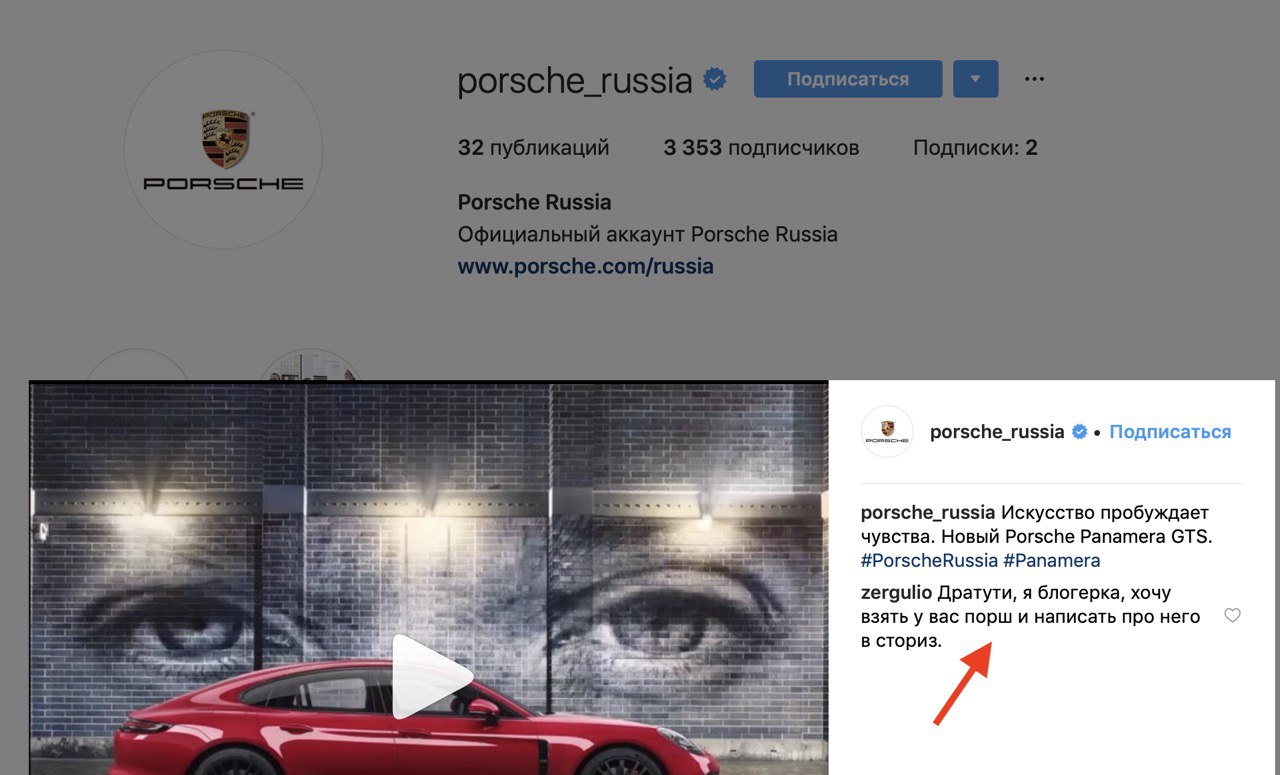Click the Porsche profile picture avatar
The width and height of the screenshot is (1280, 775).
coord(223,150)
